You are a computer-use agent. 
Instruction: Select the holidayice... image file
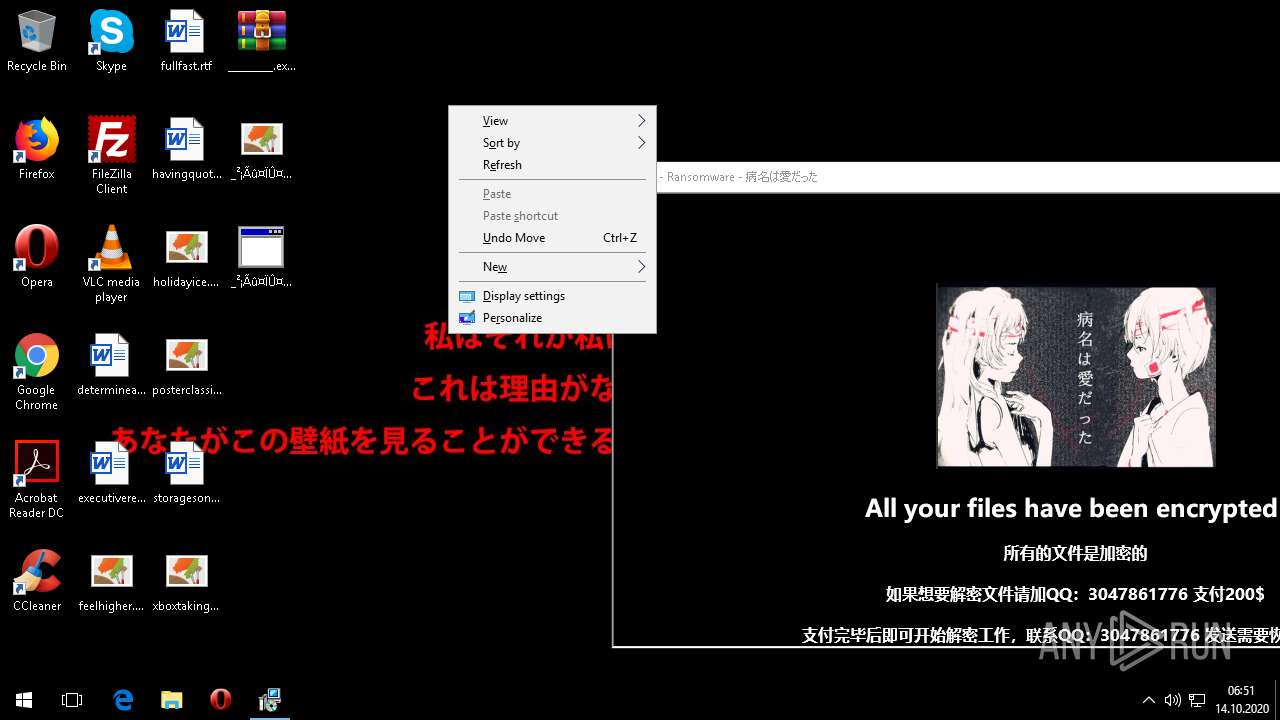click(x=186, y=257)
